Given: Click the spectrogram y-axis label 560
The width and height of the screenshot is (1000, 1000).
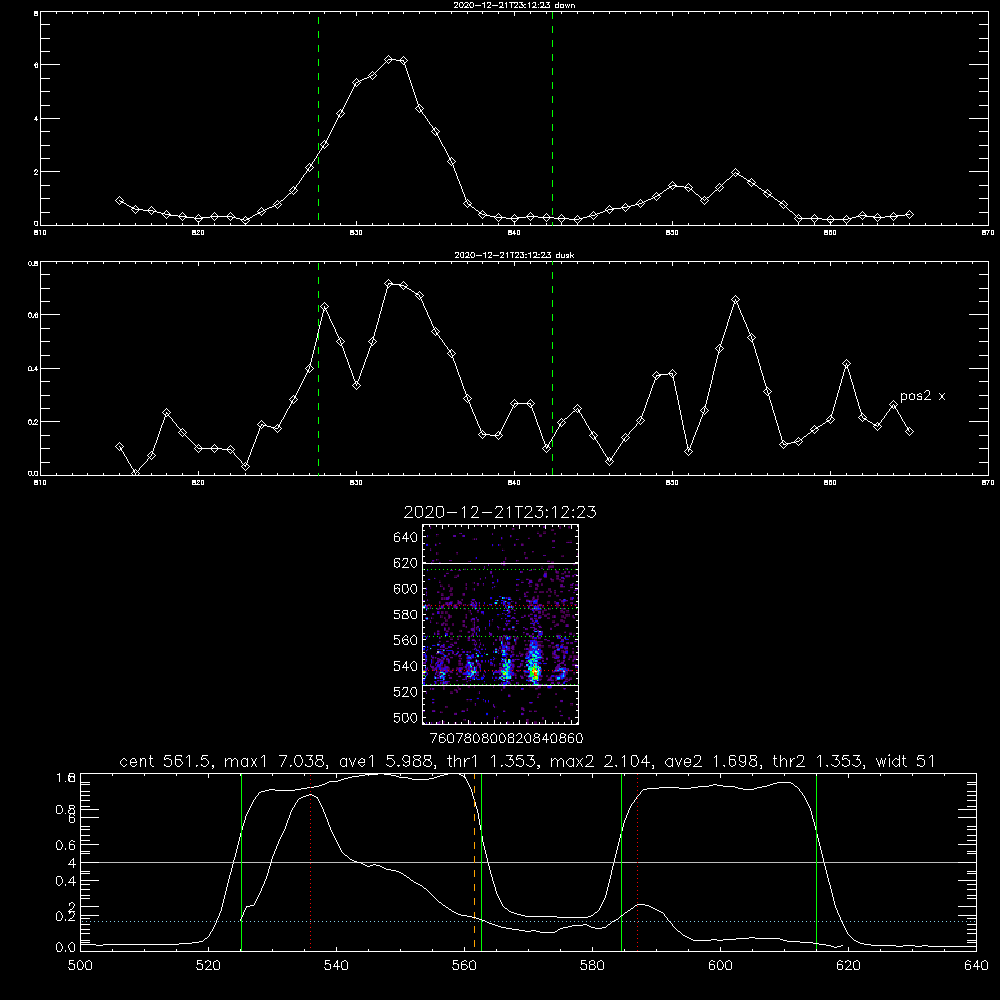Looking at the screenshot, I should [406, 640].
